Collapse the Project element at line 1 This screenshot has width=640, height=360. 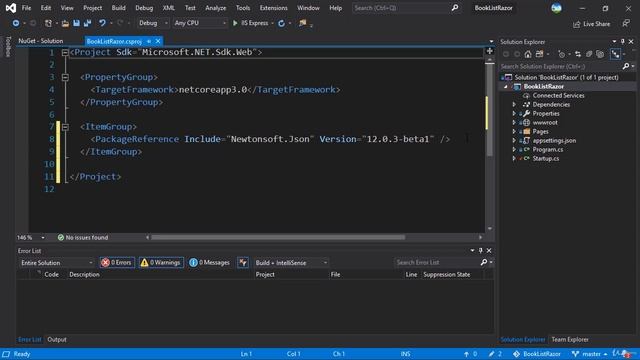tap(65, 52)
